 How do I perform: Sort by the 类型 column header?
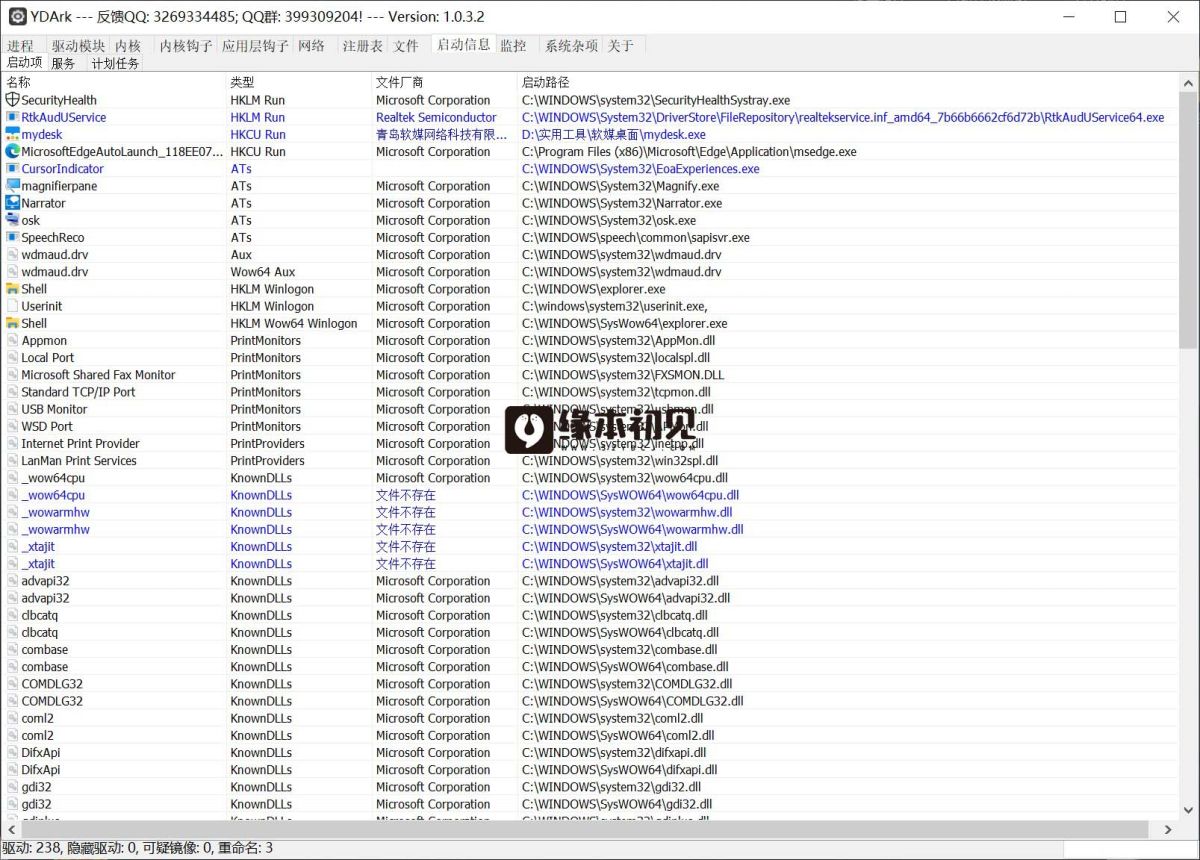coord(299,82)
